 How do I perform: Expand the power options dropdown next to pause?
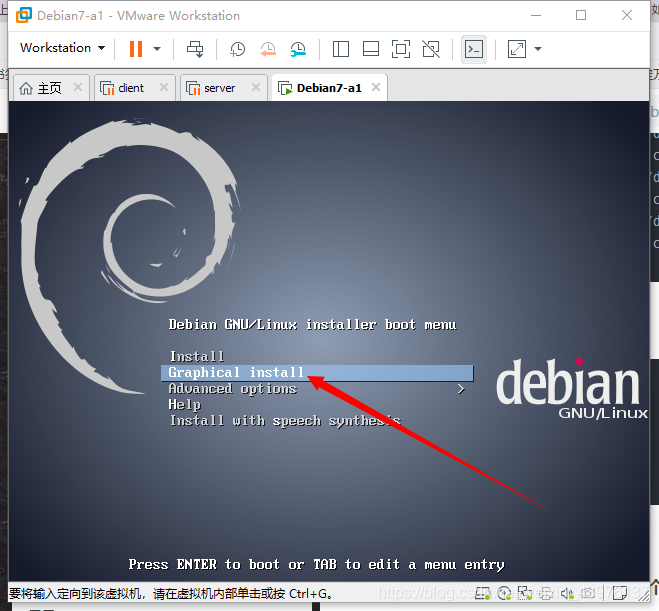point(157,49)
